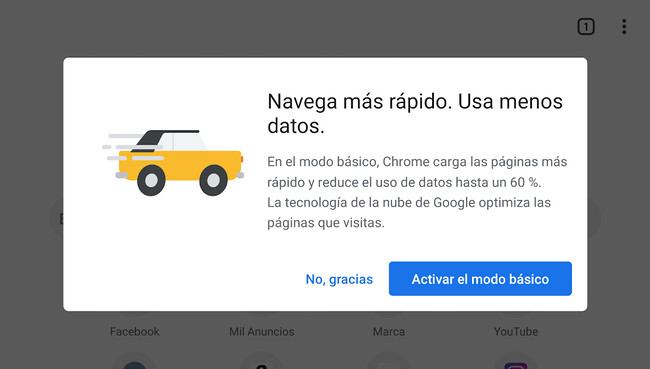Viewport: 650px width, 369px height.
Task: Click 'Activar el modo básico' button
Action: click(x=480, y=279)
